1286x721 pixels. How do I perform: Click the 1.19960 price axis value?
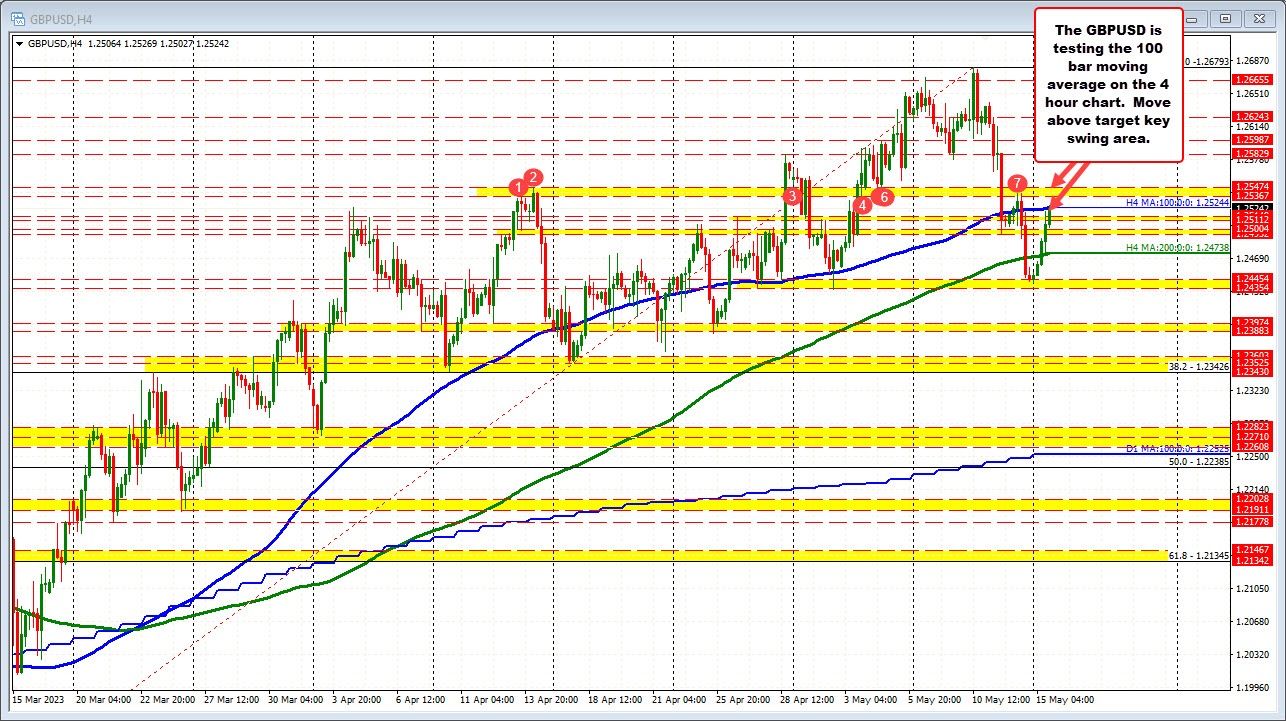click(x=1252, y=686)
